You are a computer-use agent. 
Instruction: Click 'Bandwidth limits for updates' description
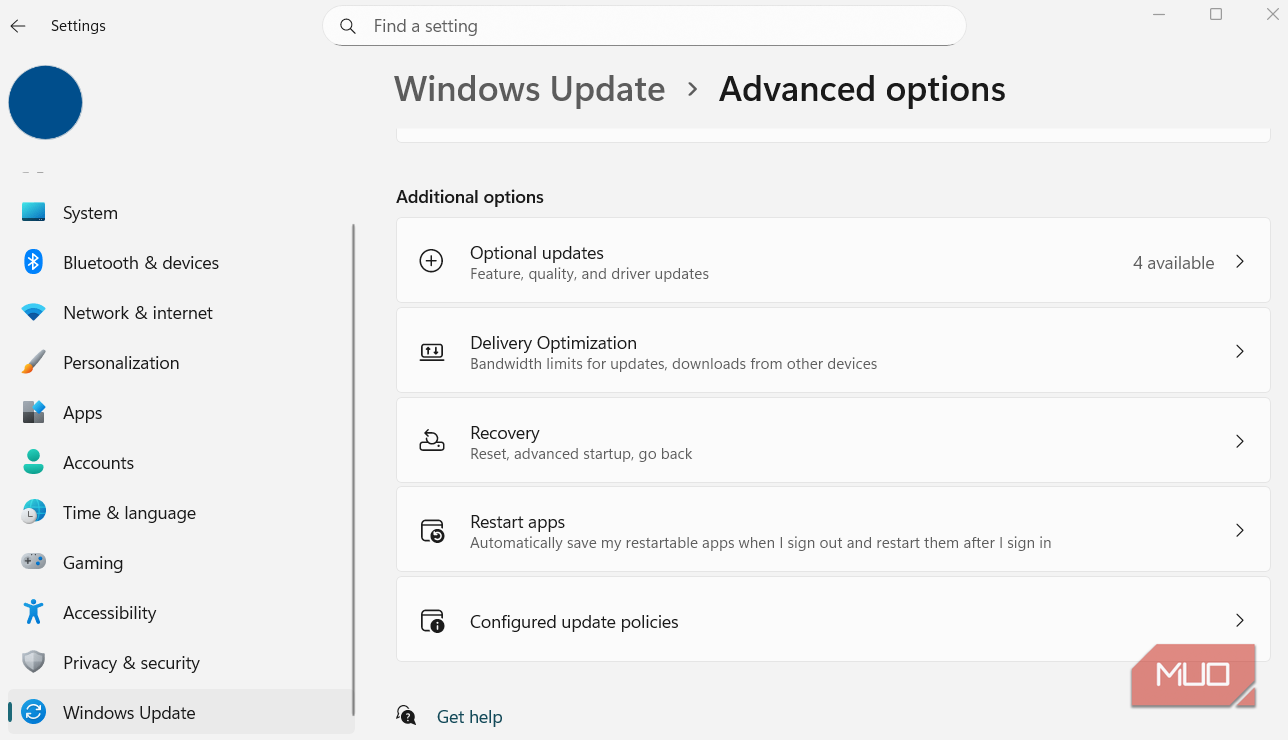673,364
